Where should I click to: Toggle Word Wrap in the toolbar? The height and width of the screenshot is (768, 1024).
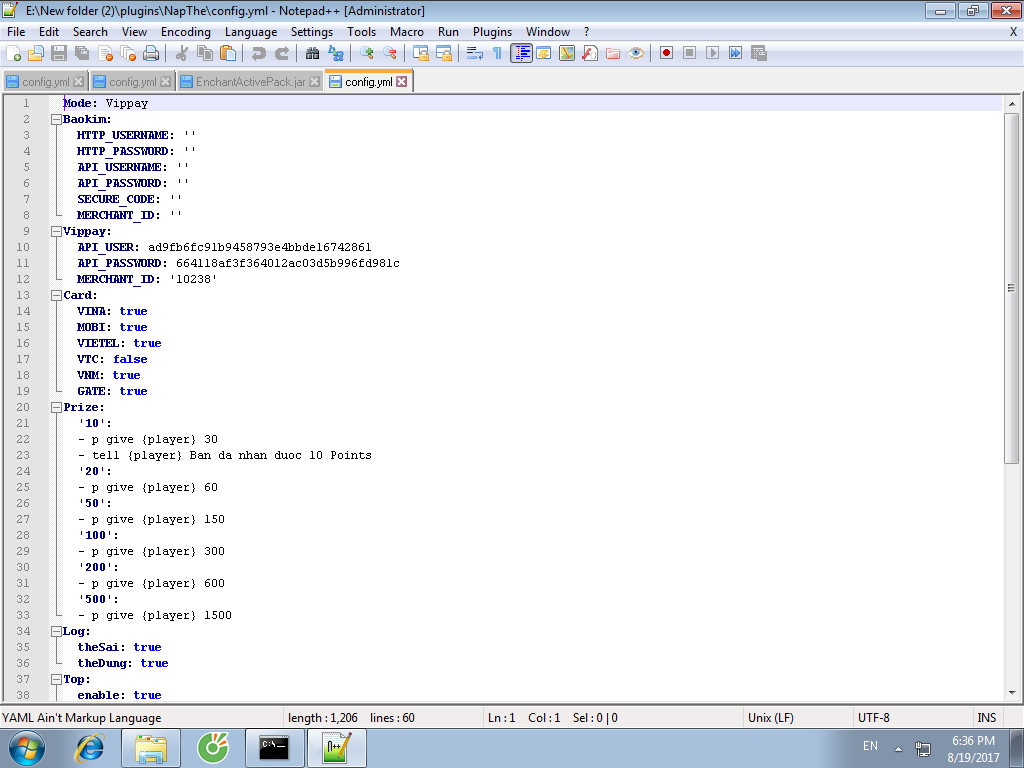pos(475,53)
